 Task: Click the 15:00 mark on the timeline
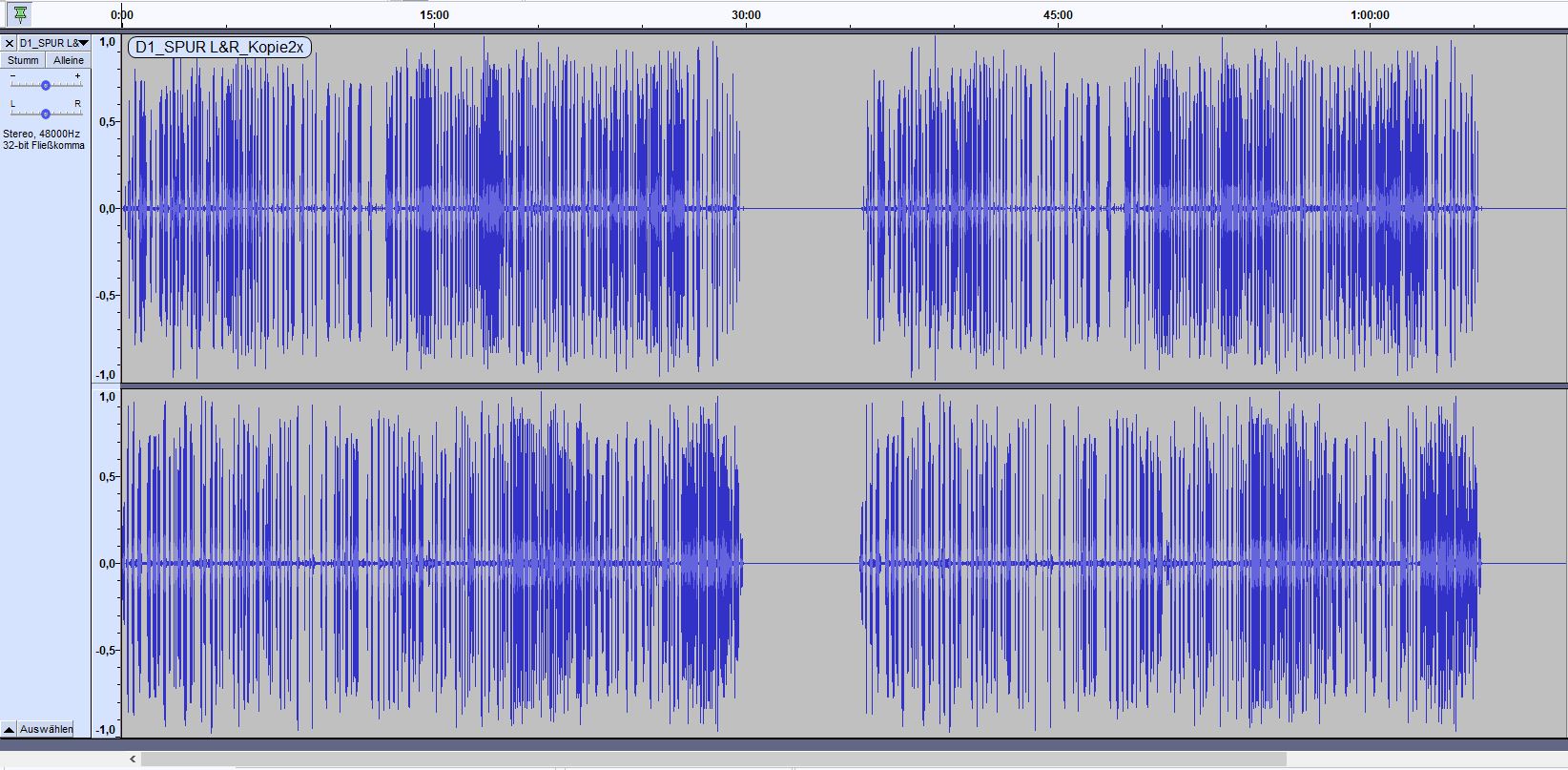click(x=434, y=15)
